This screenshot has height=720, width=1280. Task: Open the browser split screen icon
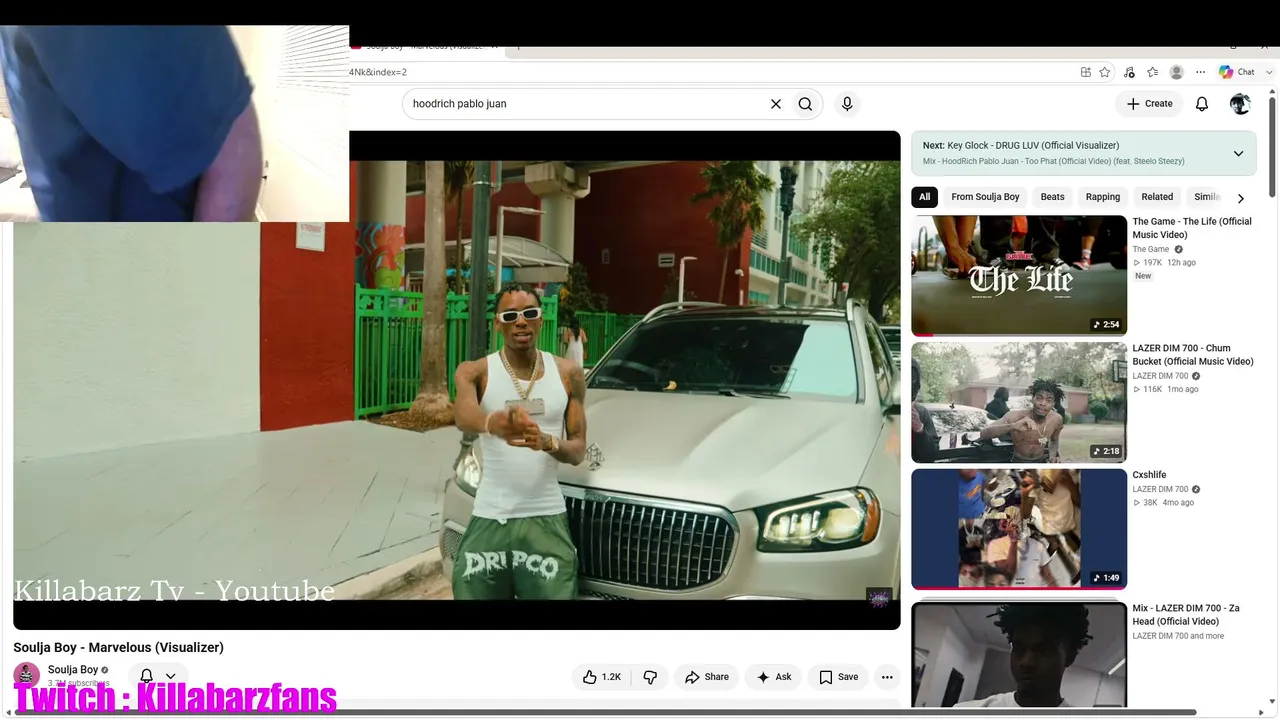pyautogui.click(x=1086, y=72)
